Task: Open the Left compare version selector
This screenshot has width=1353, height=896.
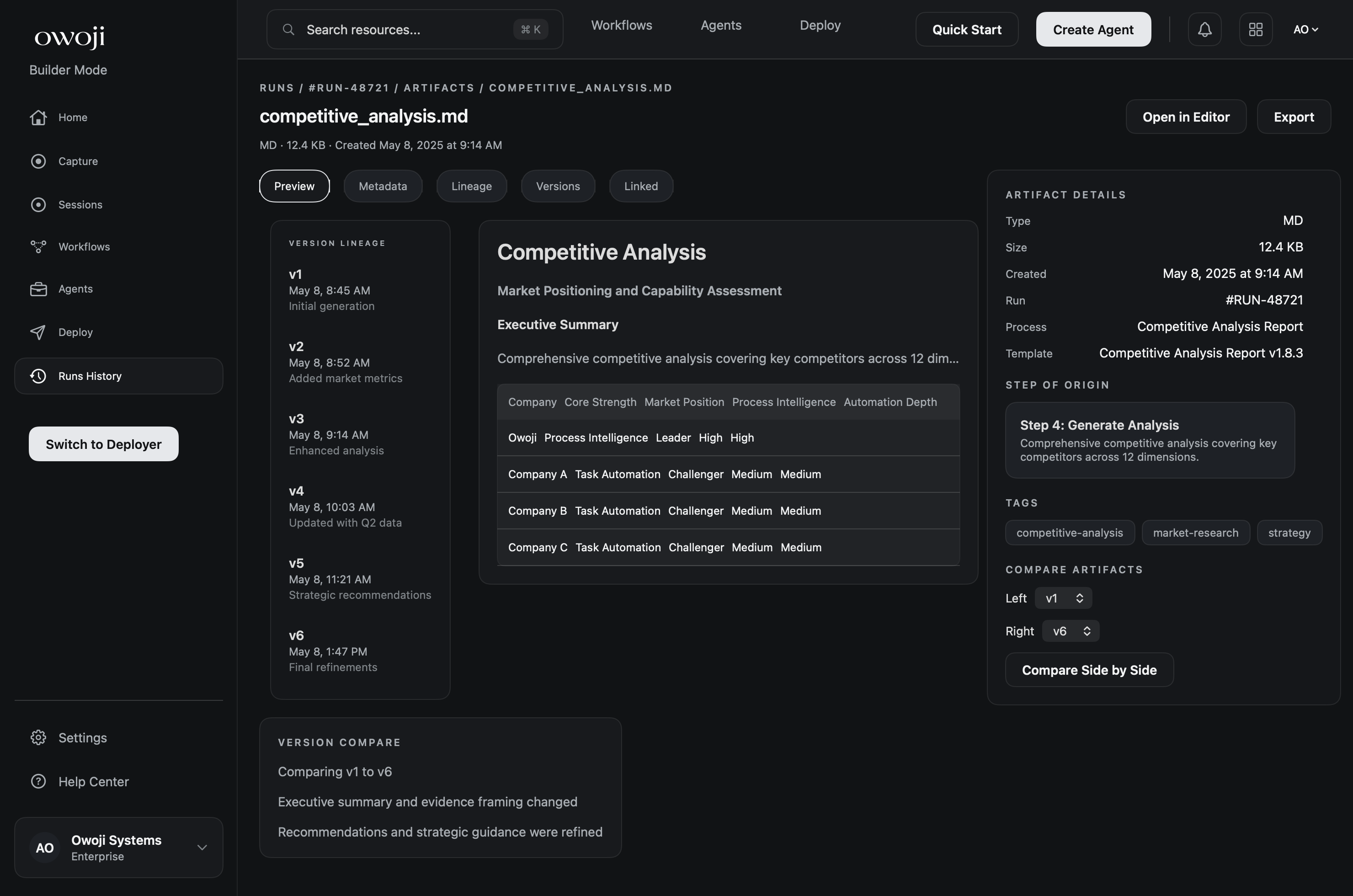Action: [x=1063, y=598]
